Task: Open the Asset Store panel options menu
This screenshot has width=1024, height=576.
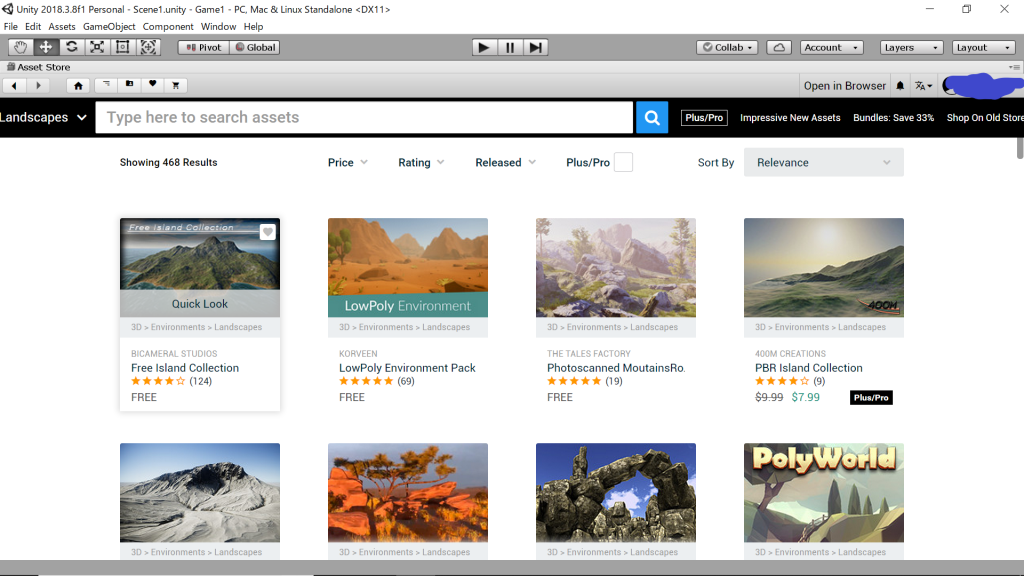Action: (x=1014, y=67)
